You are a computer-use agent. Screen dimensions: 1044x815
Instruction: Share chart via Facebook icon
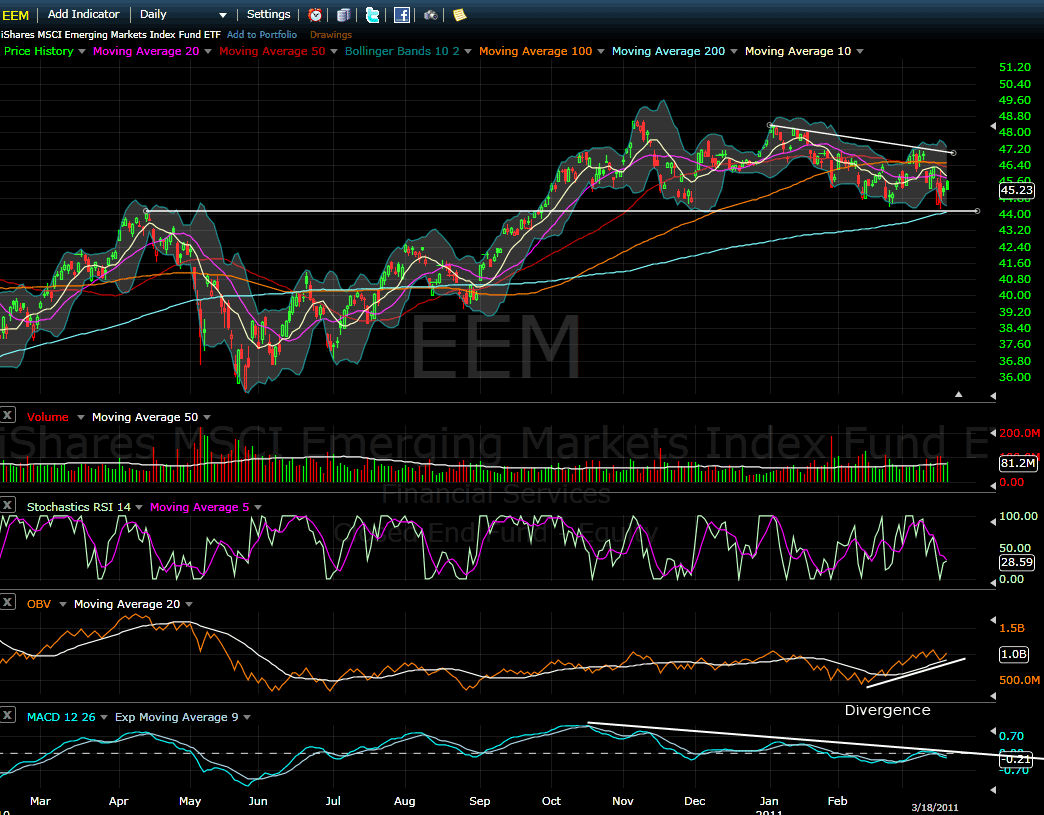pos(401,15)
